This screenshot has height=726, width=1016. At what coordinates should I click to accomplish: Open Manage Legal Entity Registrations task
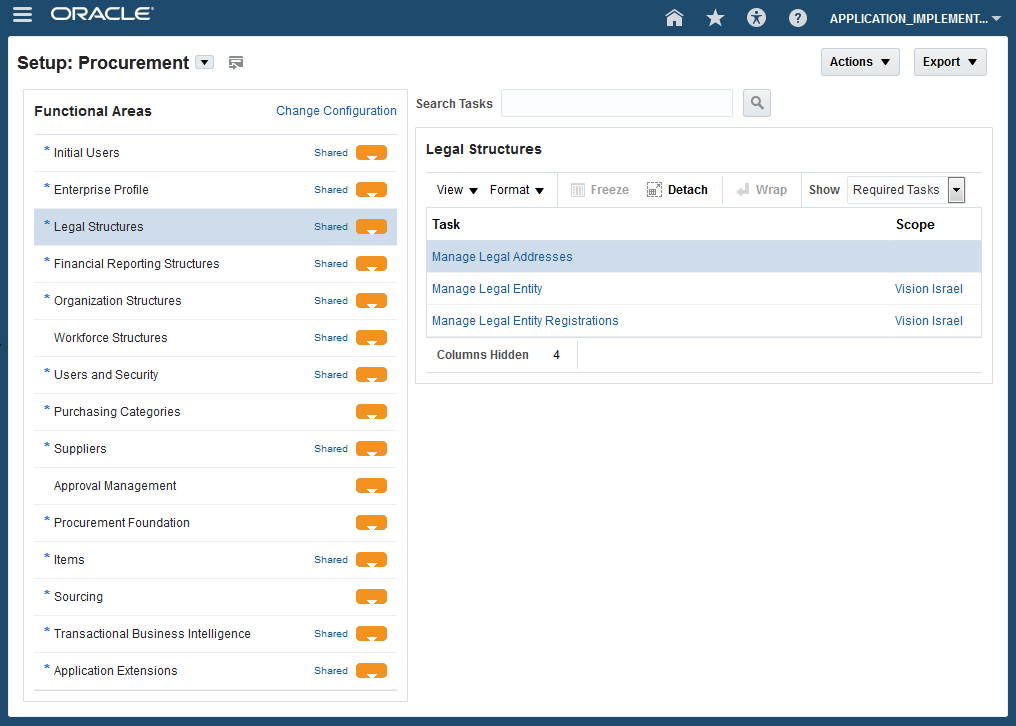525,321
